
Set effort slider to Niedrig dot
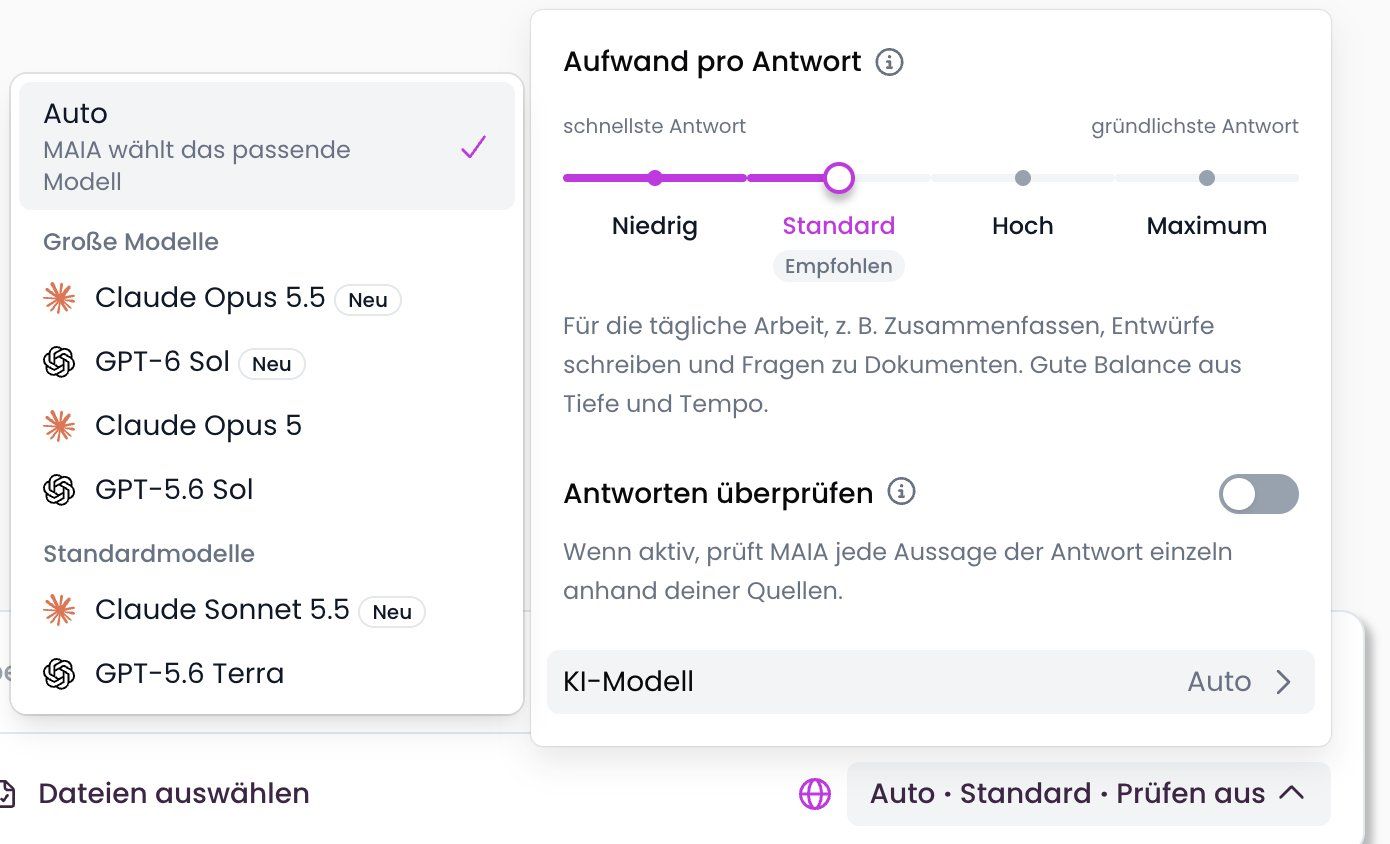(x=655, y=178)
